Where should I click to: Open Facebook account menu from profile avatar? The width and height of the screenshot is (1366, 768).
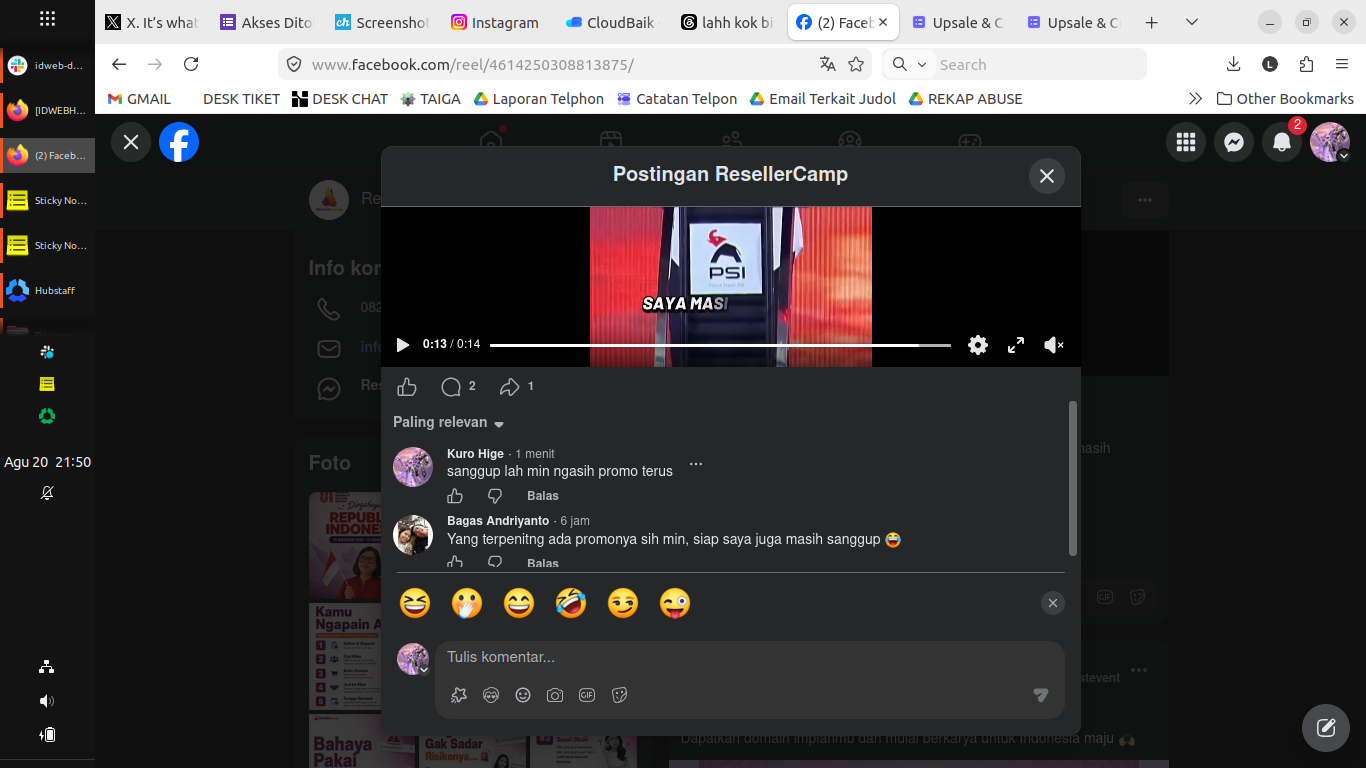pyautogui.click(x=1330, y=143)
